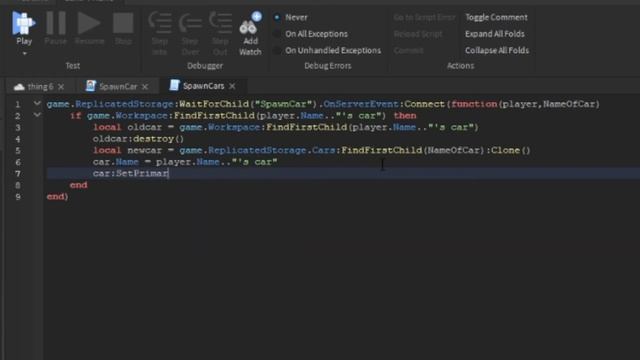Click Toggle Comment action

click(496, 18)
